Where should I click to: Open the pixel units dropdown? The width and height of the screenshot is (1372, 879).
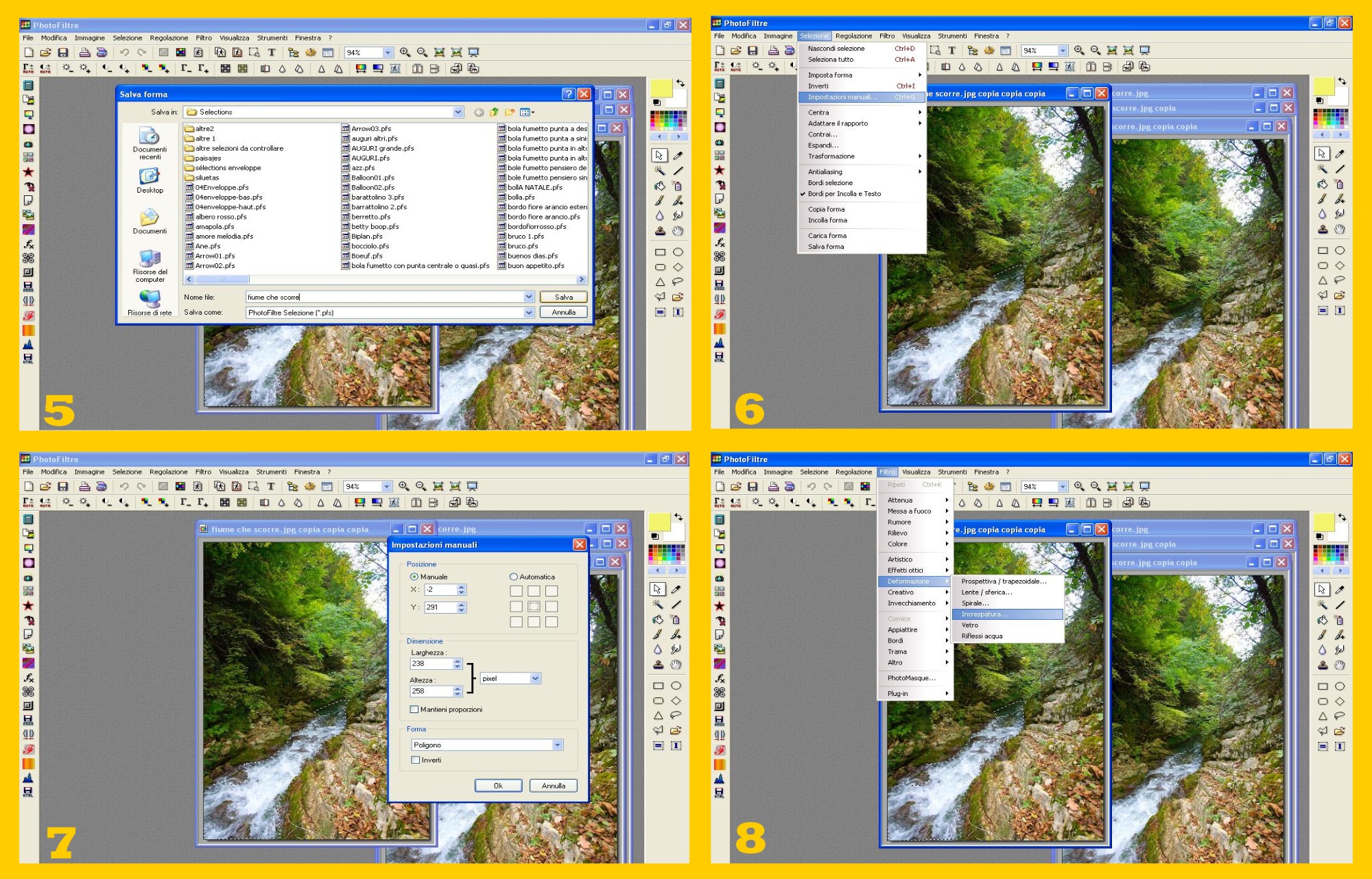(535, 678)
